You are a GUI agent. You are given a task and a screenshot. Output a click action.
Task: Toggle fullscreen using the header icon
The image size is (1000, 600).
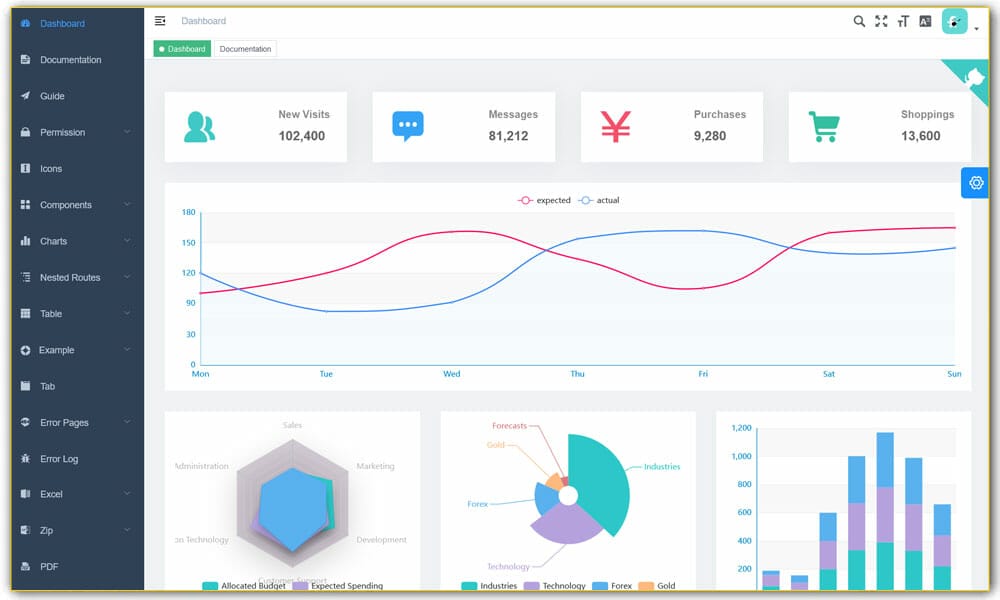coord(881,20)
